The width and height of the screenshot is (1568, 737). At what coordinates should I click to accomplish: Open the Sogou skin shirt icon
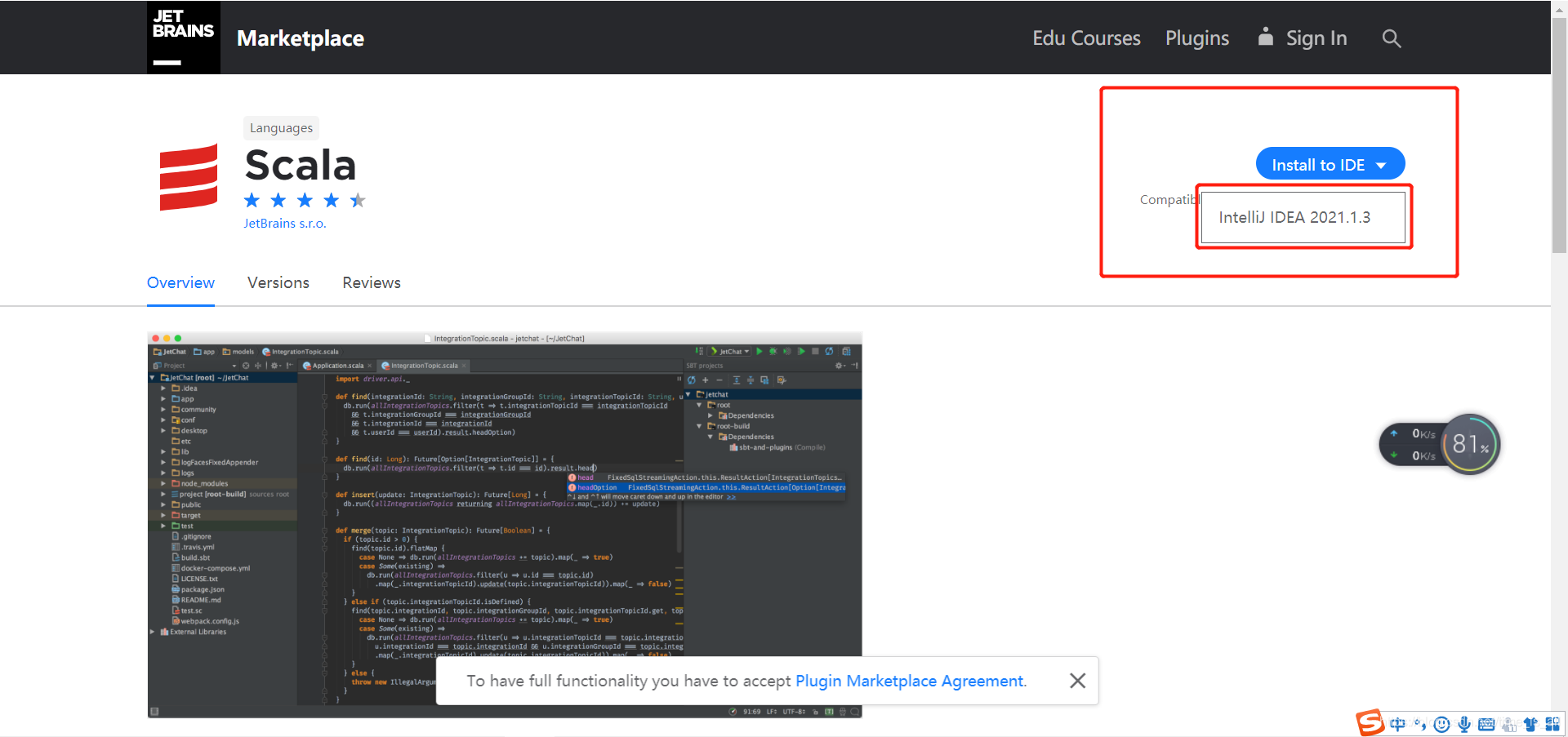coord(1530,724)
